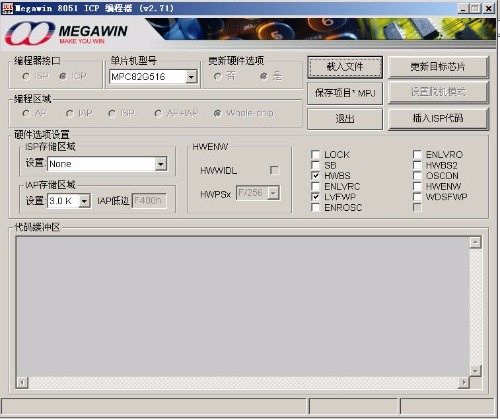The image size is (500, 419).
Task: Click the 载入文件 (Load File) button
Action: pyautogui.click(x=345, y=67)
